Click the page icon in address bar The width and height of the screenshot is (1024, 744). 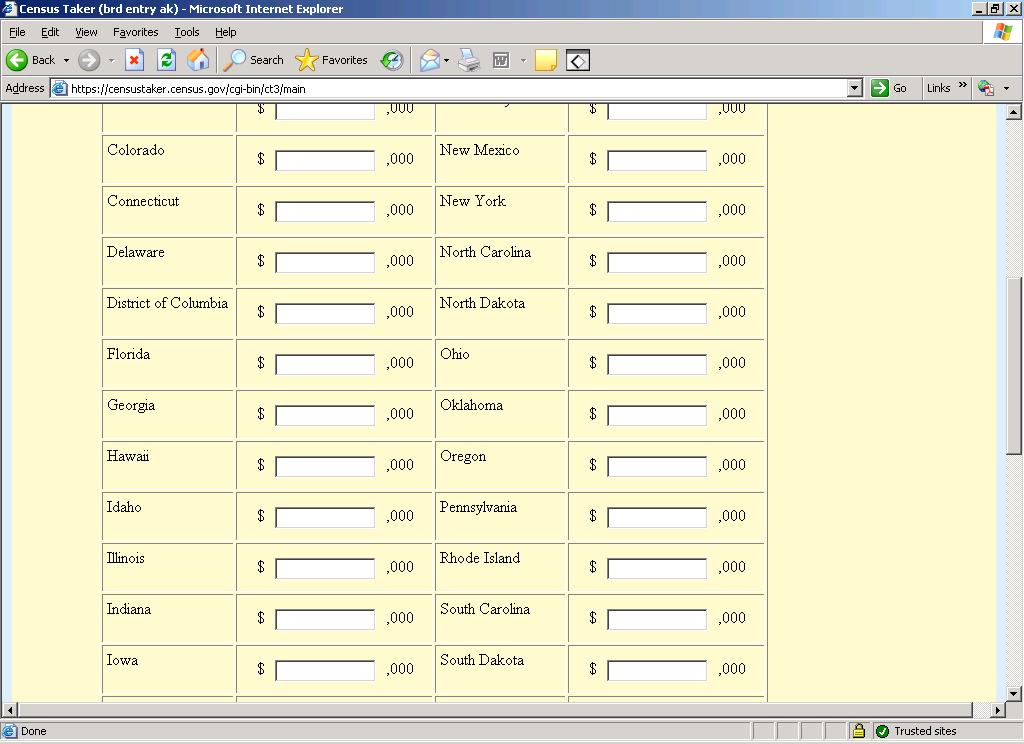point(59,88)
